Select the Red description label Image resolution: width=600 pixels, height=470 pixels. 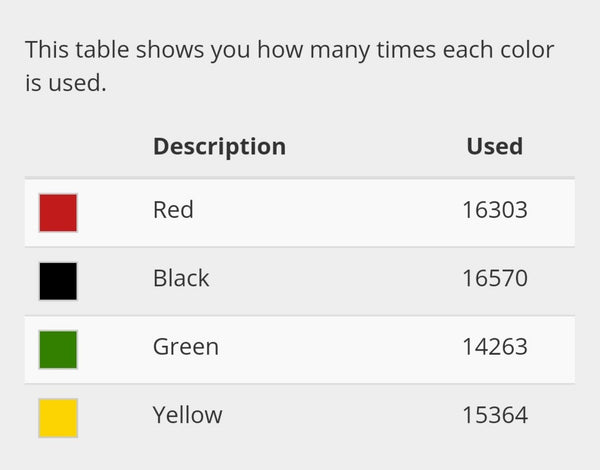(x=173, y=210)
